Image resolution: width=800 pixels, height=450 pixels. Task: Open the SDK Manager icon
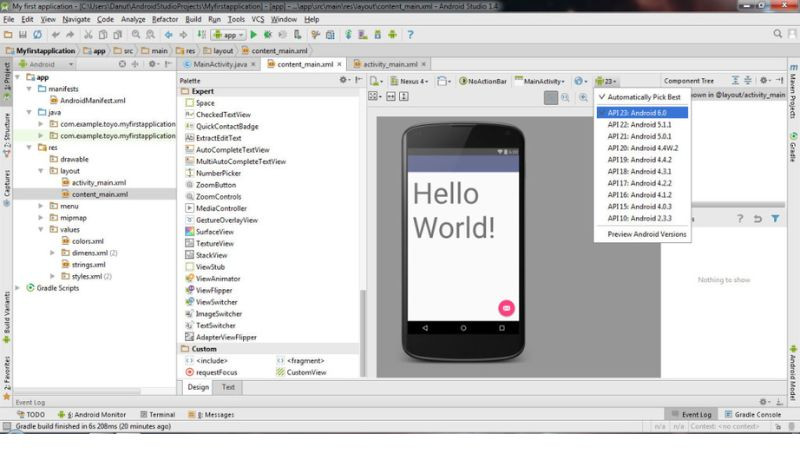point(378,35)
